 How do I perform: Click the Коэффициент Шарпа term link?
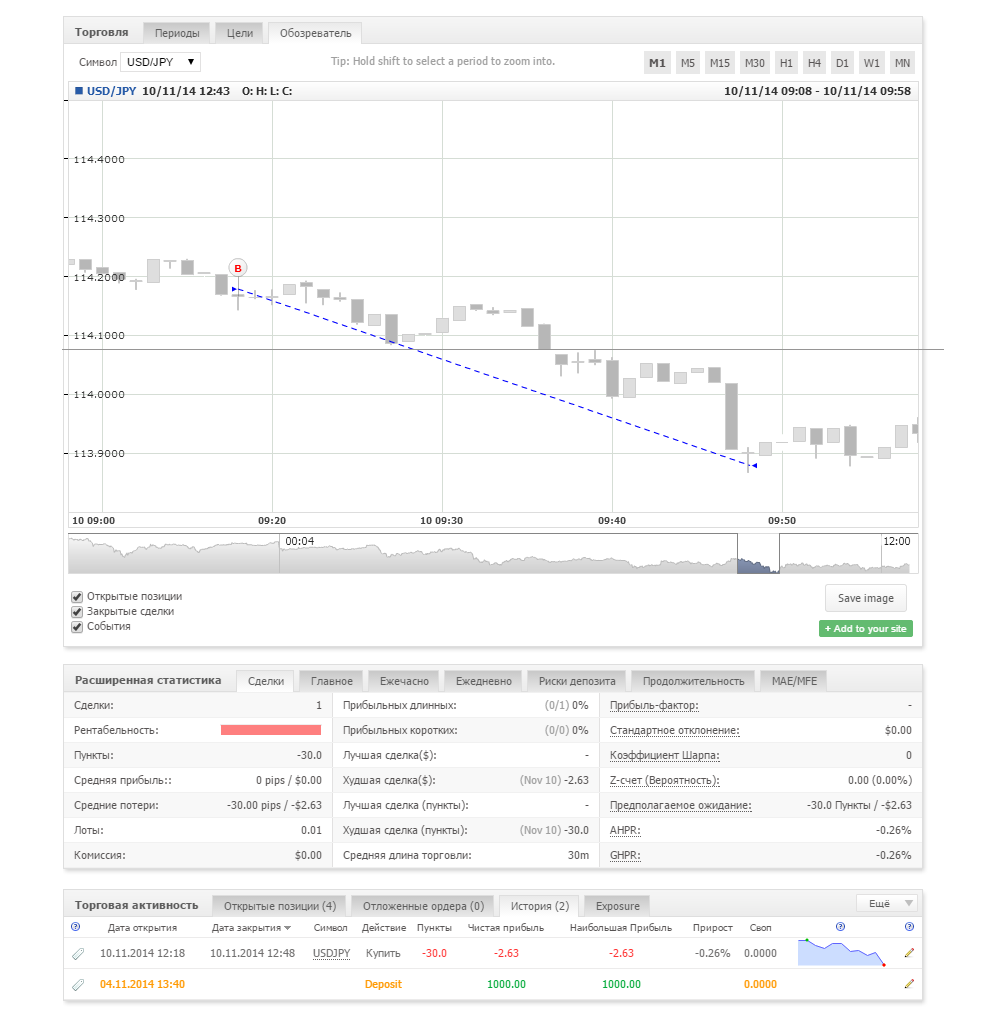coord(664,756)
